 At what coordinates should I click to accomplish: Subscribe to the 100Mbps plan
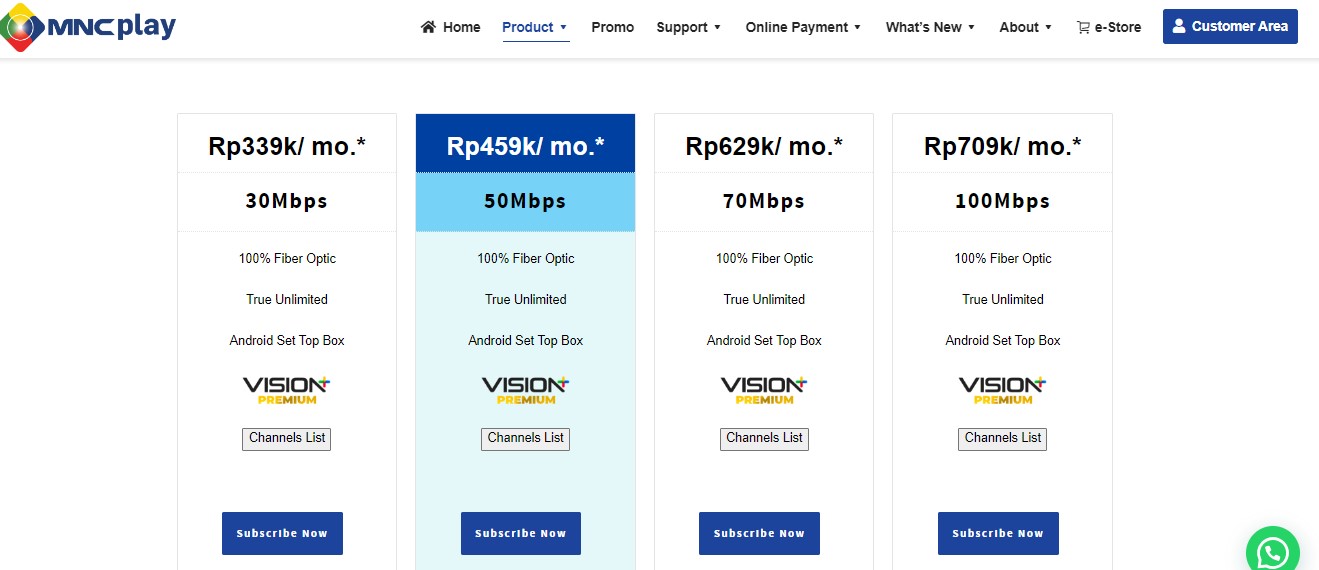click(x=998, y=533)
